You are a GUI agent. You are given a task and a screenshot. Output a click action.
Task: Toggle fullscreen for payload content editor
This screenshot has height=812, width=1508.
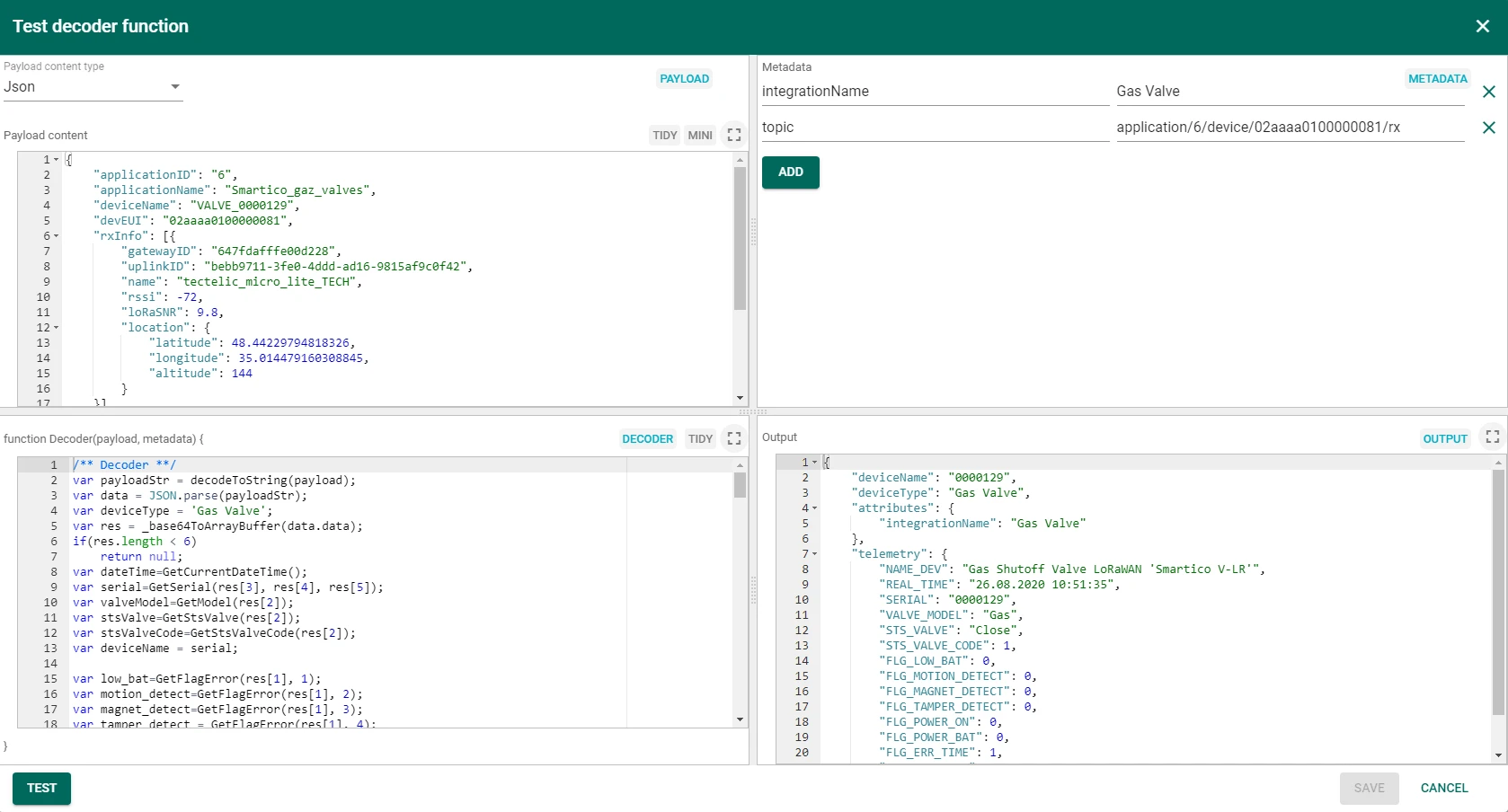[734, 136]
